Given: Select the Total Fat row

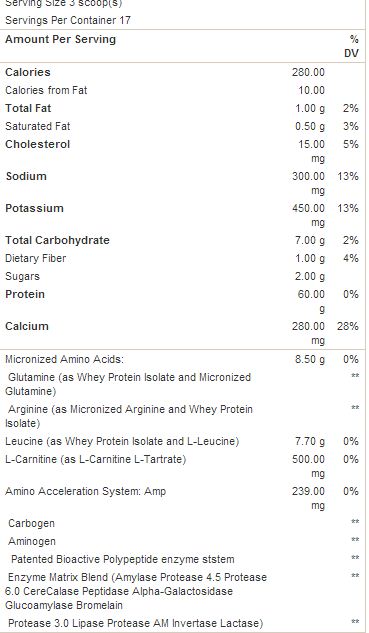Looking at the screenshot, I should [182, 108].
